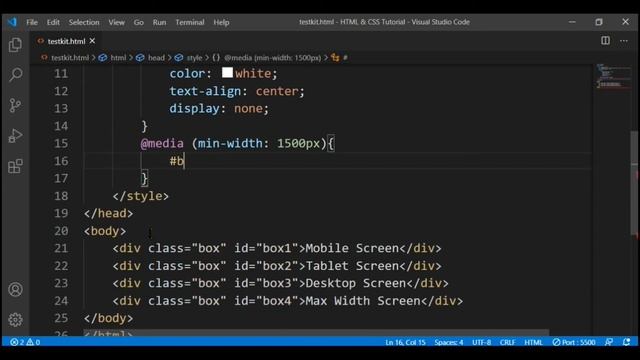
Task: Open the Selection menu
Action: [84, 22]
